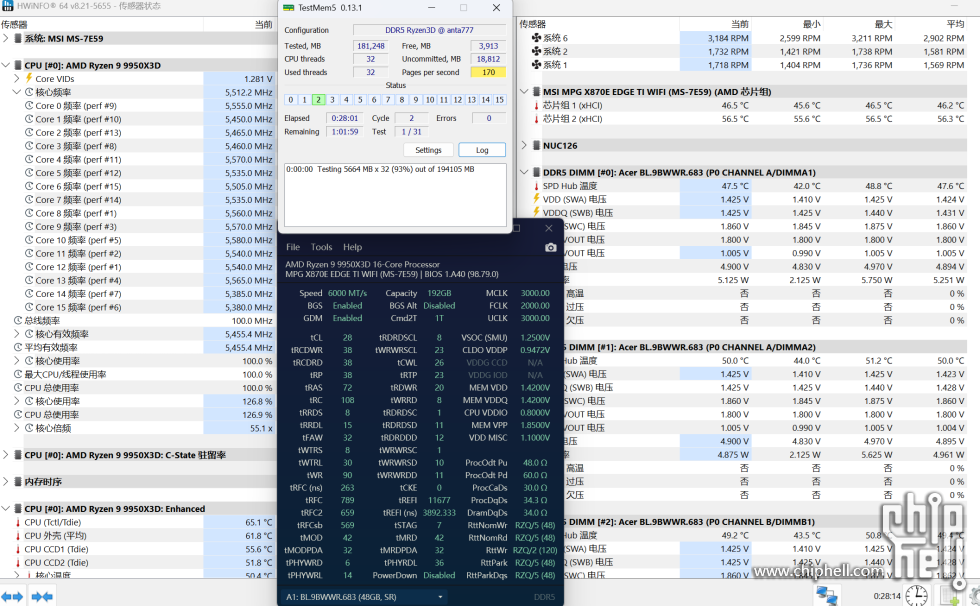The image size is (980, 606).
Task: Select the 最大CPU/线程使用率 row
Action: 138,374
